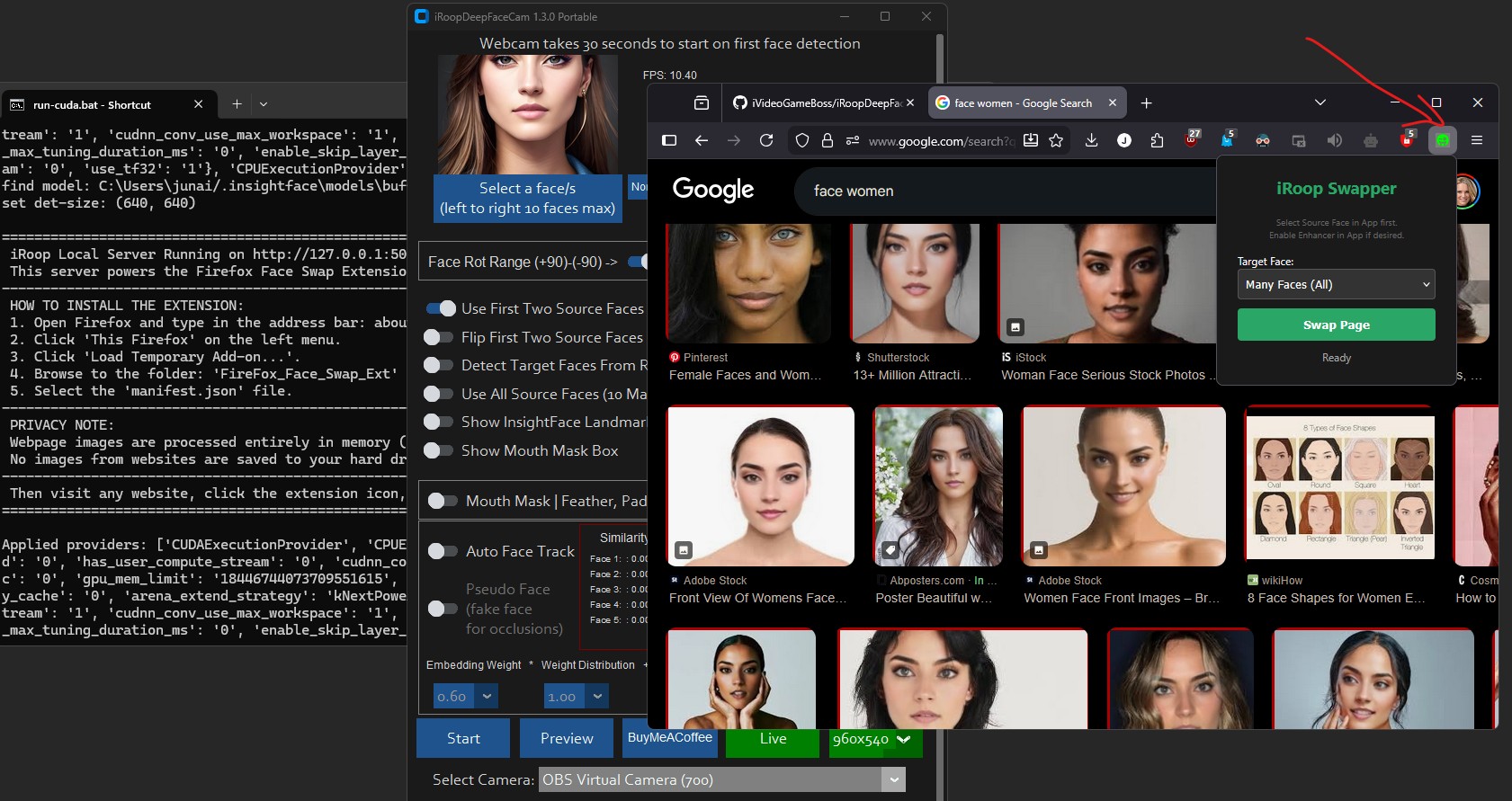Open the Firefox View icon beside the tabs
Viewport: 1512px width, 801px height.
pos(702,103)
